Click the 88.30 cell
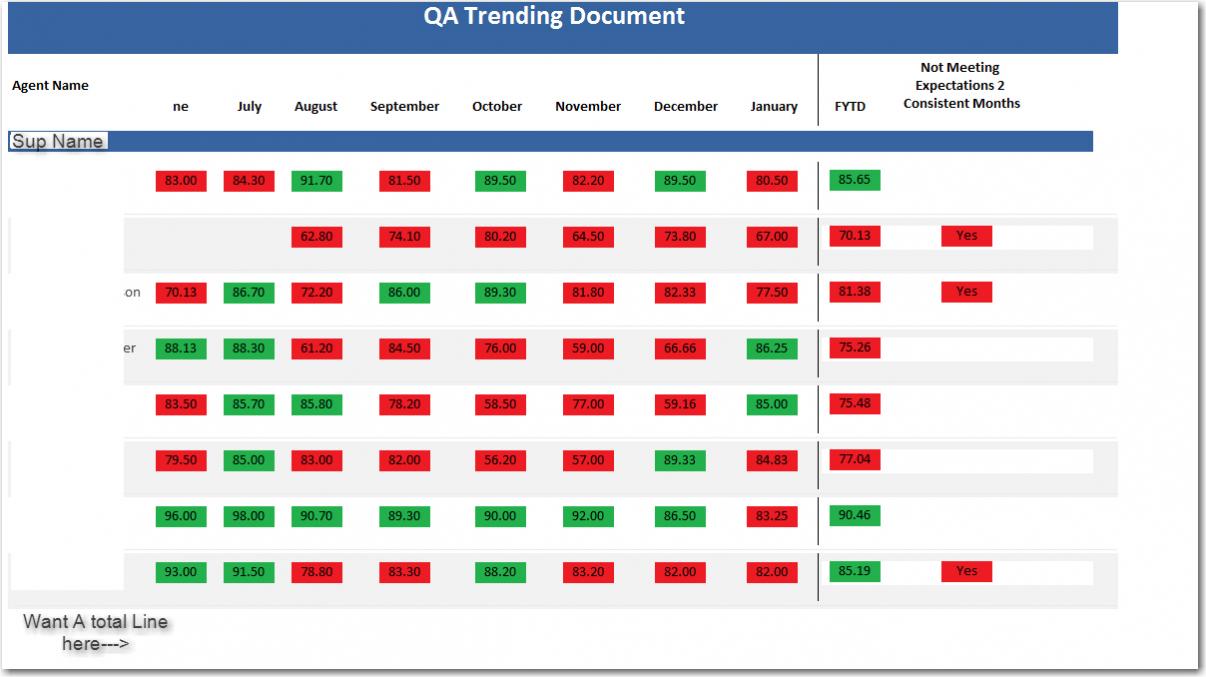1206x677 pixels. pos(249,349)
